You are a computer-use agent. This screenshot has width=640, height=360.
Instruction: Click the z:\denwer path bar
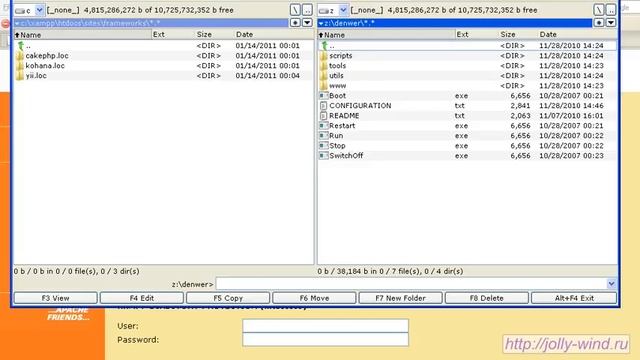point(455,23)
